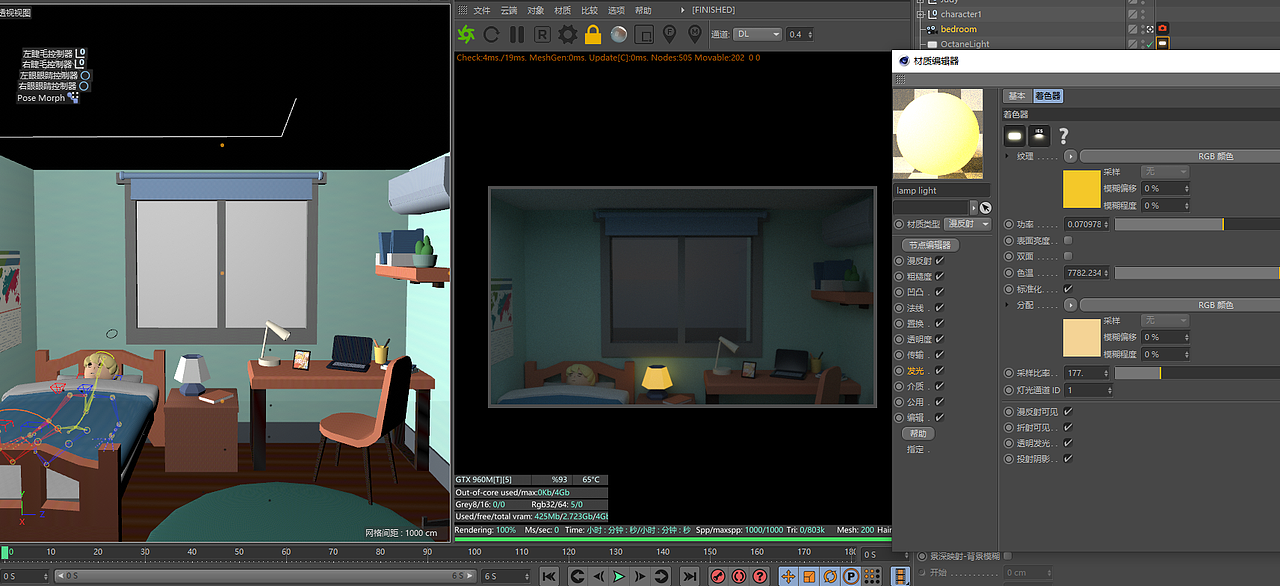Open the 节点编辑器 with its button
Screen dimensions: 1280x586
(x=931, y=245)
